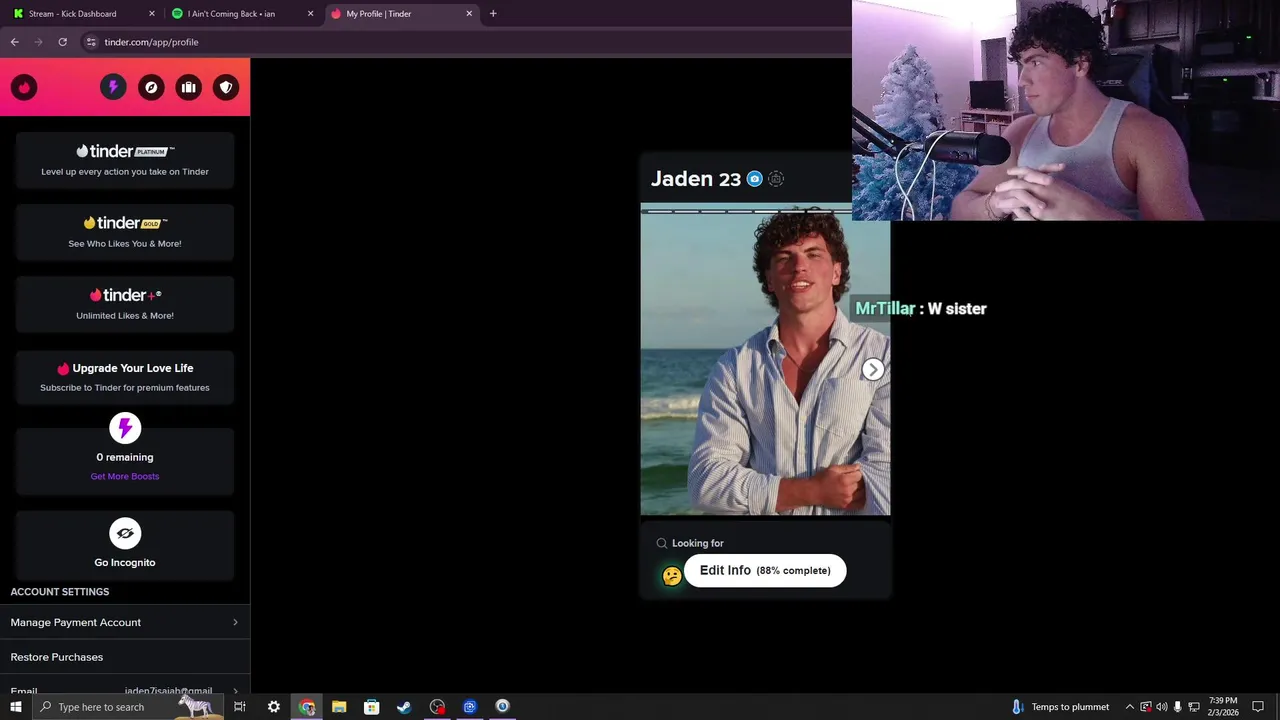Open Microsoft Store from taskbar
Viewport: 1280px width, 720px height.
click(x=371, y=707)
